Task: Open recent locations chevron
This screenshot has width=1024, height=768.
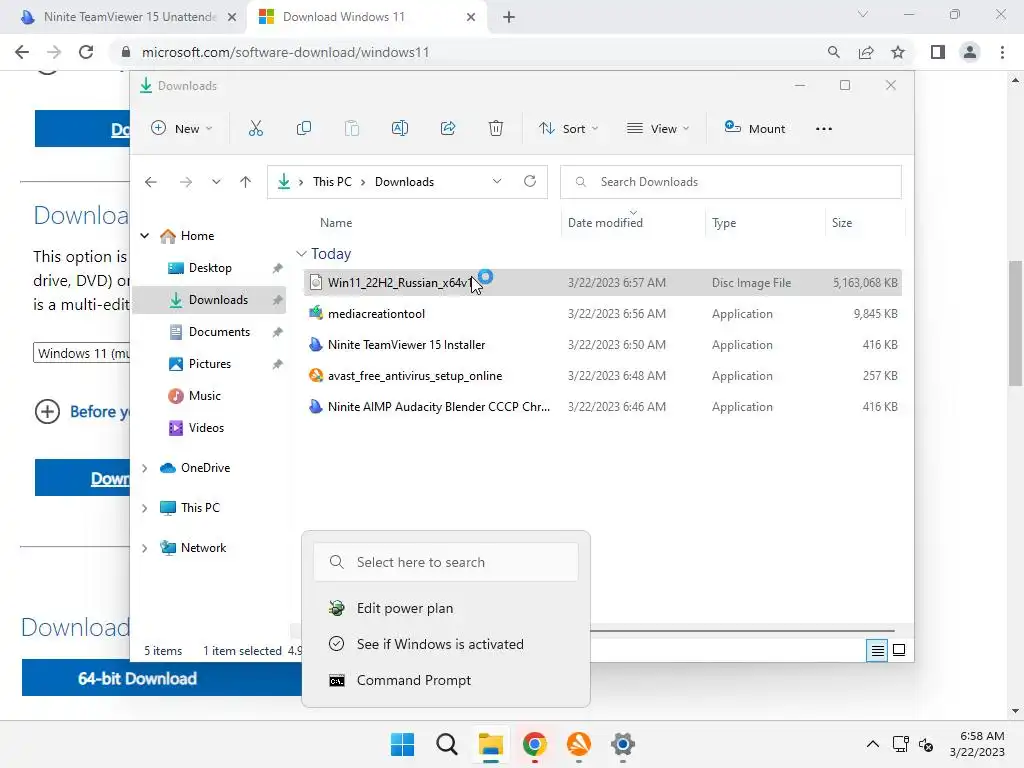Action: pos(216,182)
